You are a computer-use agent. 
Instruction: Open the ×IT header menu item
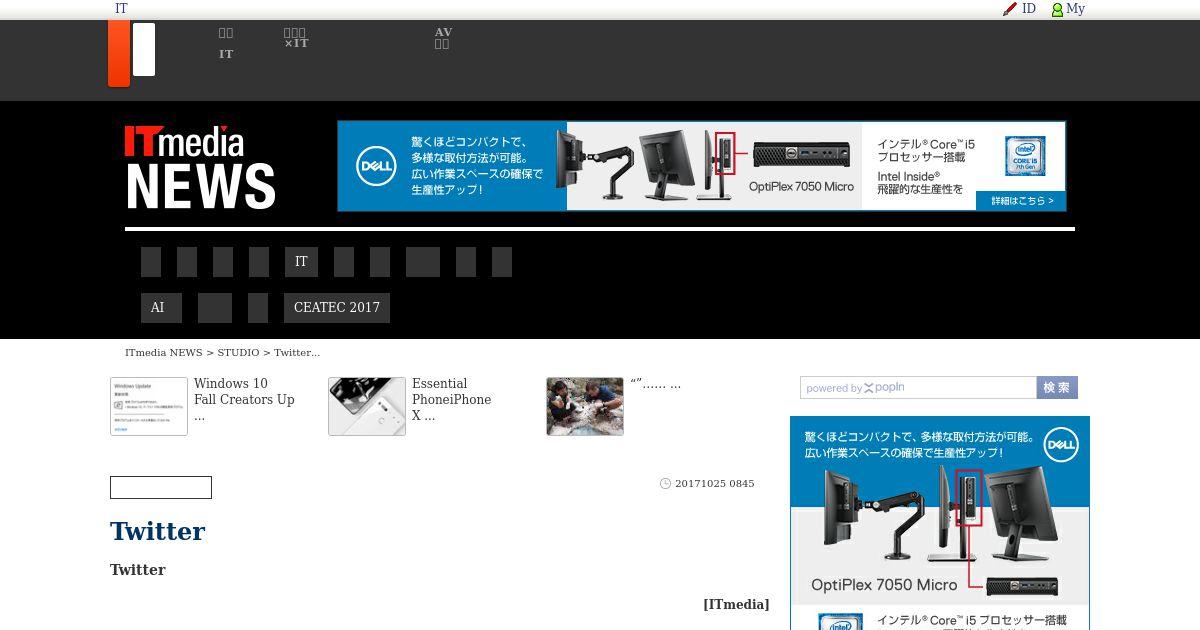296,39
